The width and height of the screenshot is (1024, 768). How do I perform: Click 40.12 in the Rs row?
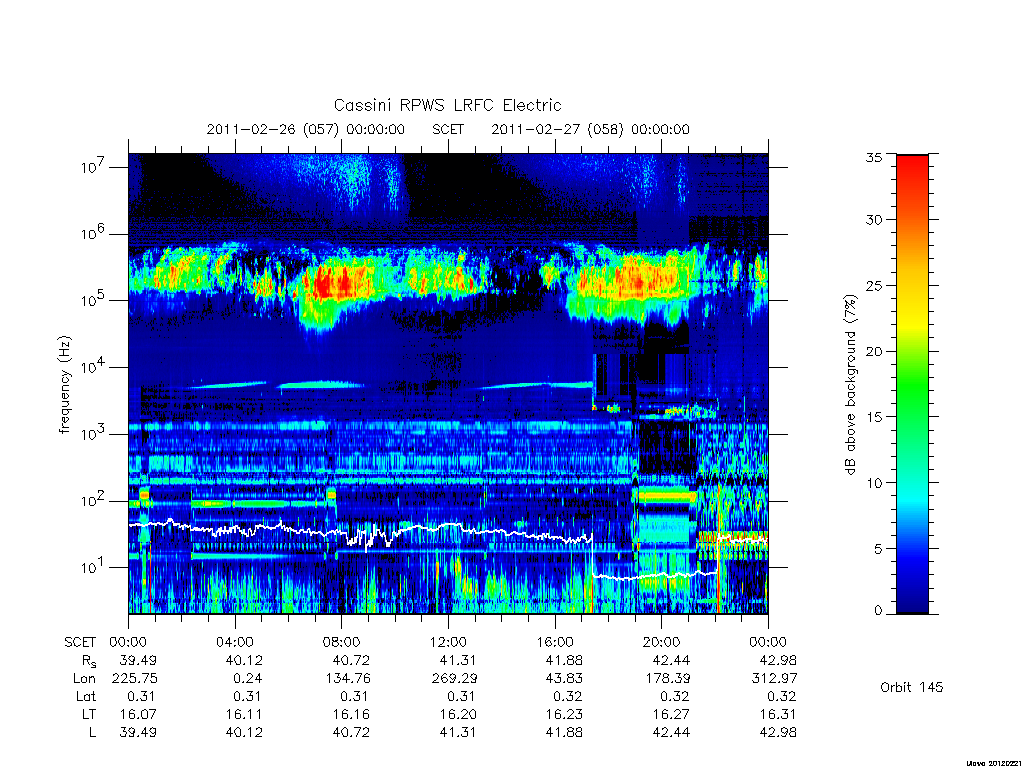click(x=244, y=661)
